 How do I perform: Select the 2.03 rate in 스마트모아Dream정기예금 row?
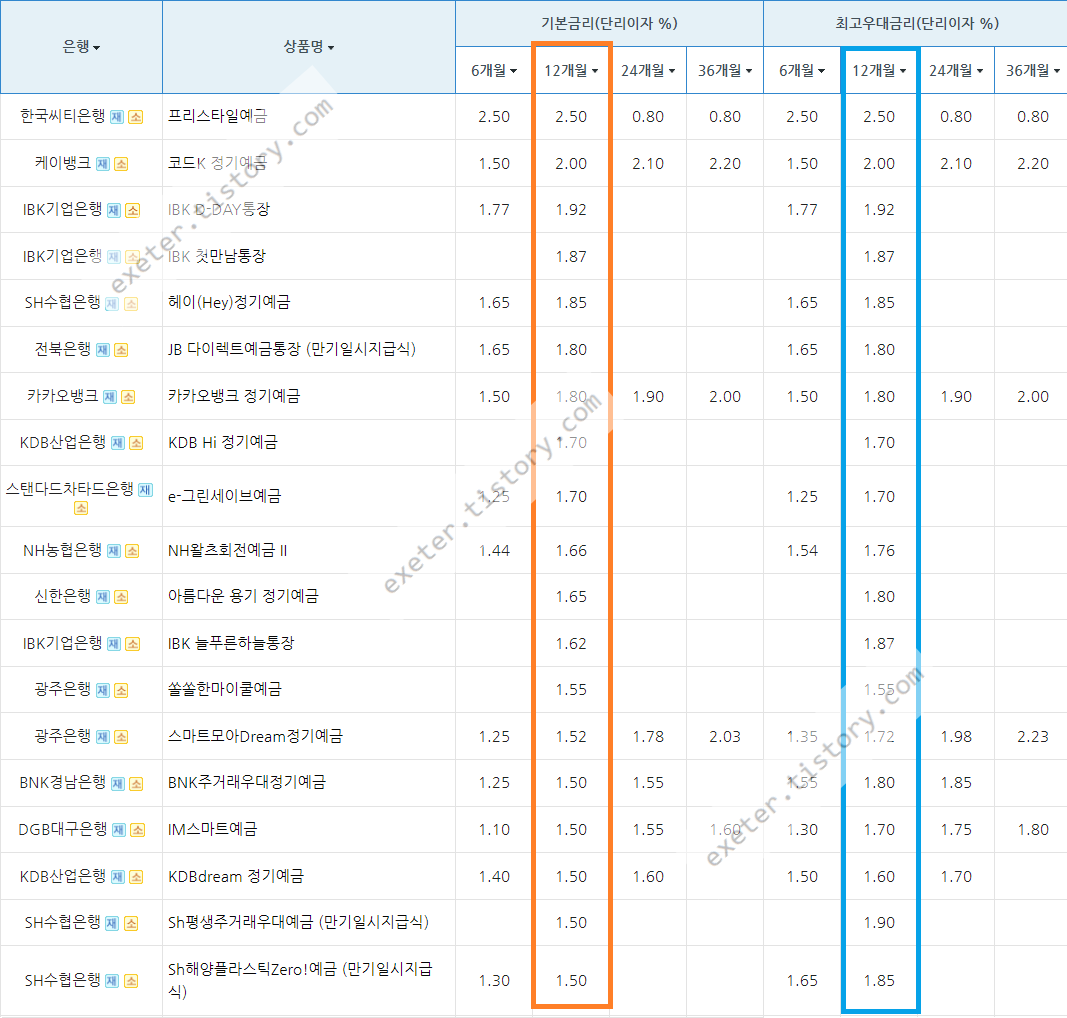725,736
